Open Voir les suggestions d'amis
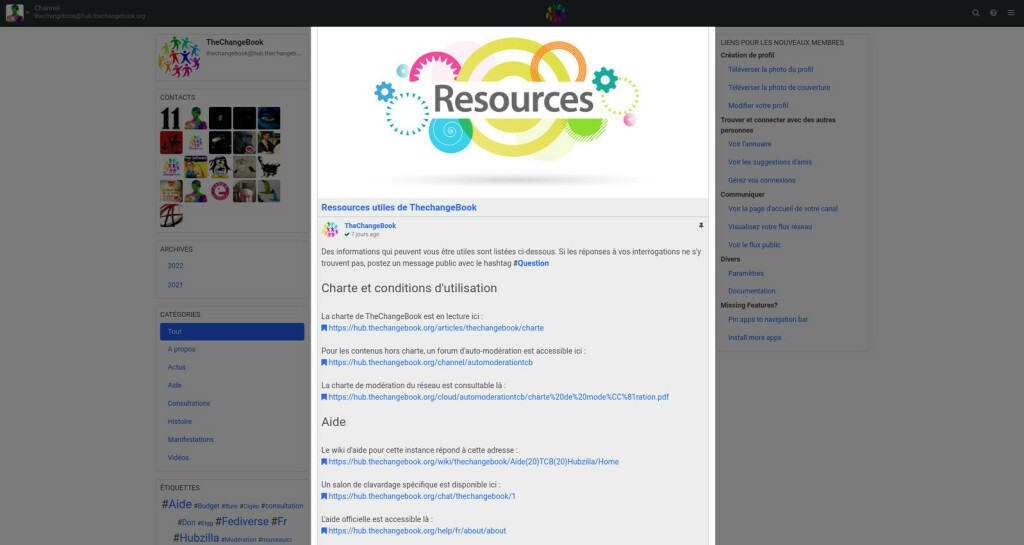Screen dimensions: 1024x545 770,163
